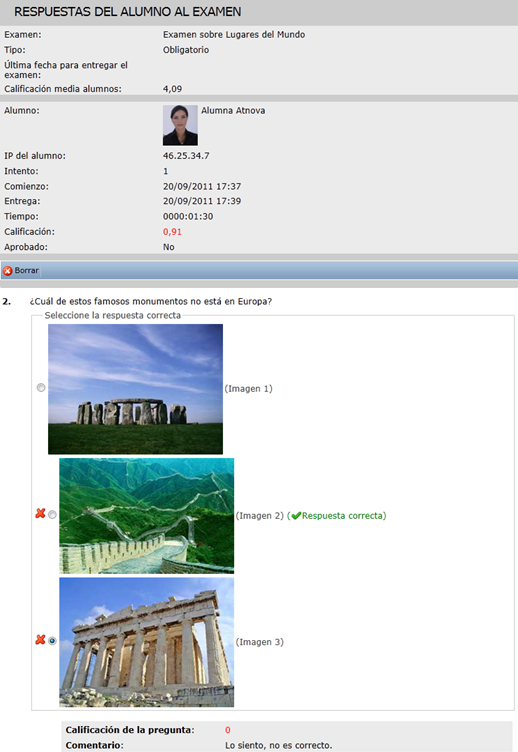Click the student name Alumna Atnova

pos(233,110)
